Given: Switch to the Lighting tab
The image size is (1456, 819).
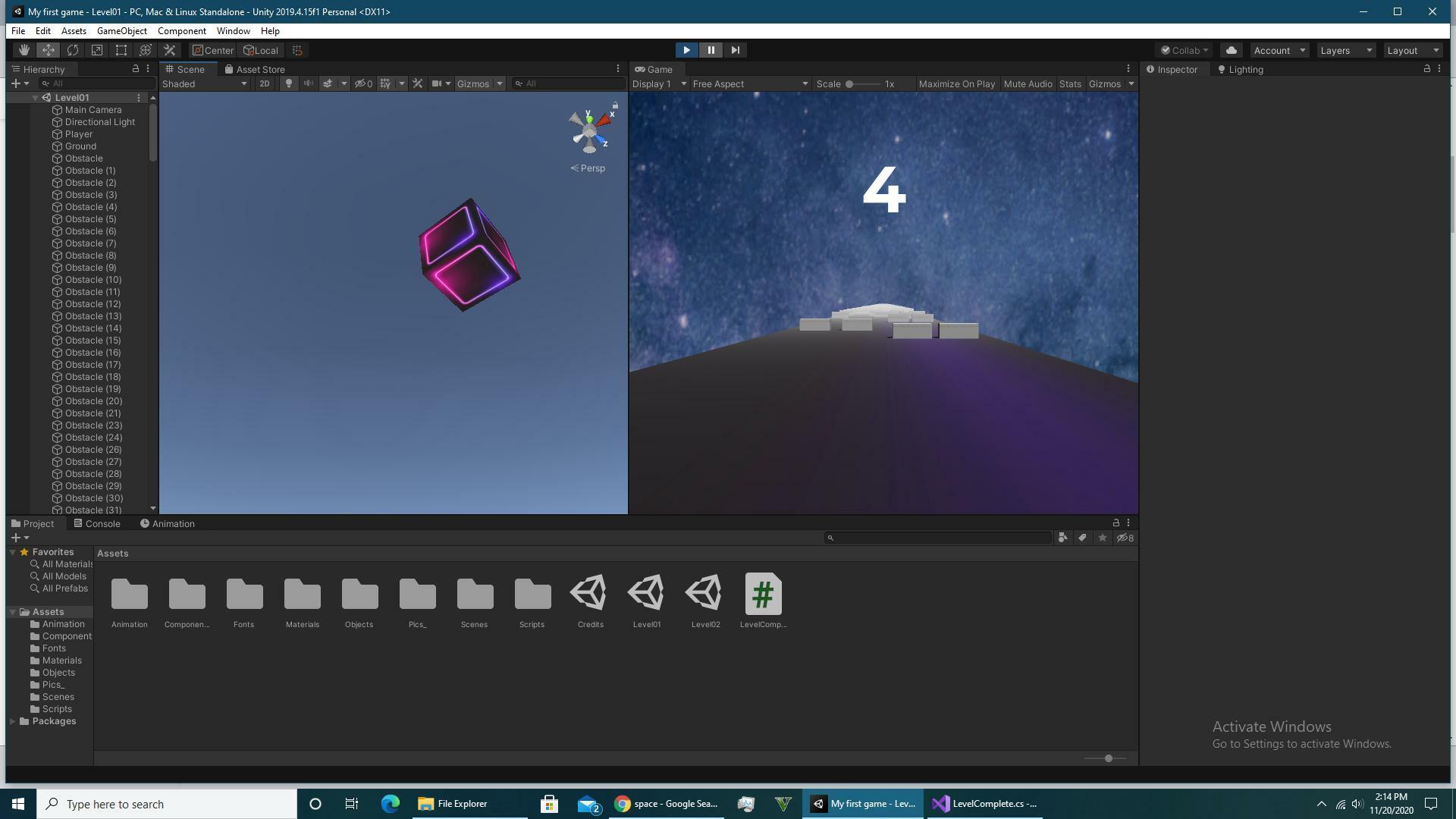Looking at the screenshot, I should coord(1240,69).
